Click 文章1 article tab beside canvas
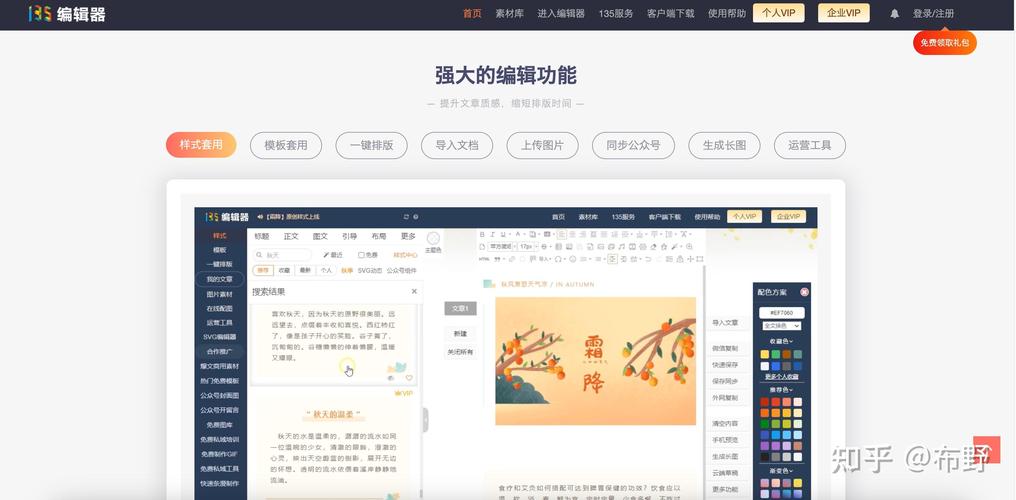 (x=460, y=308)
